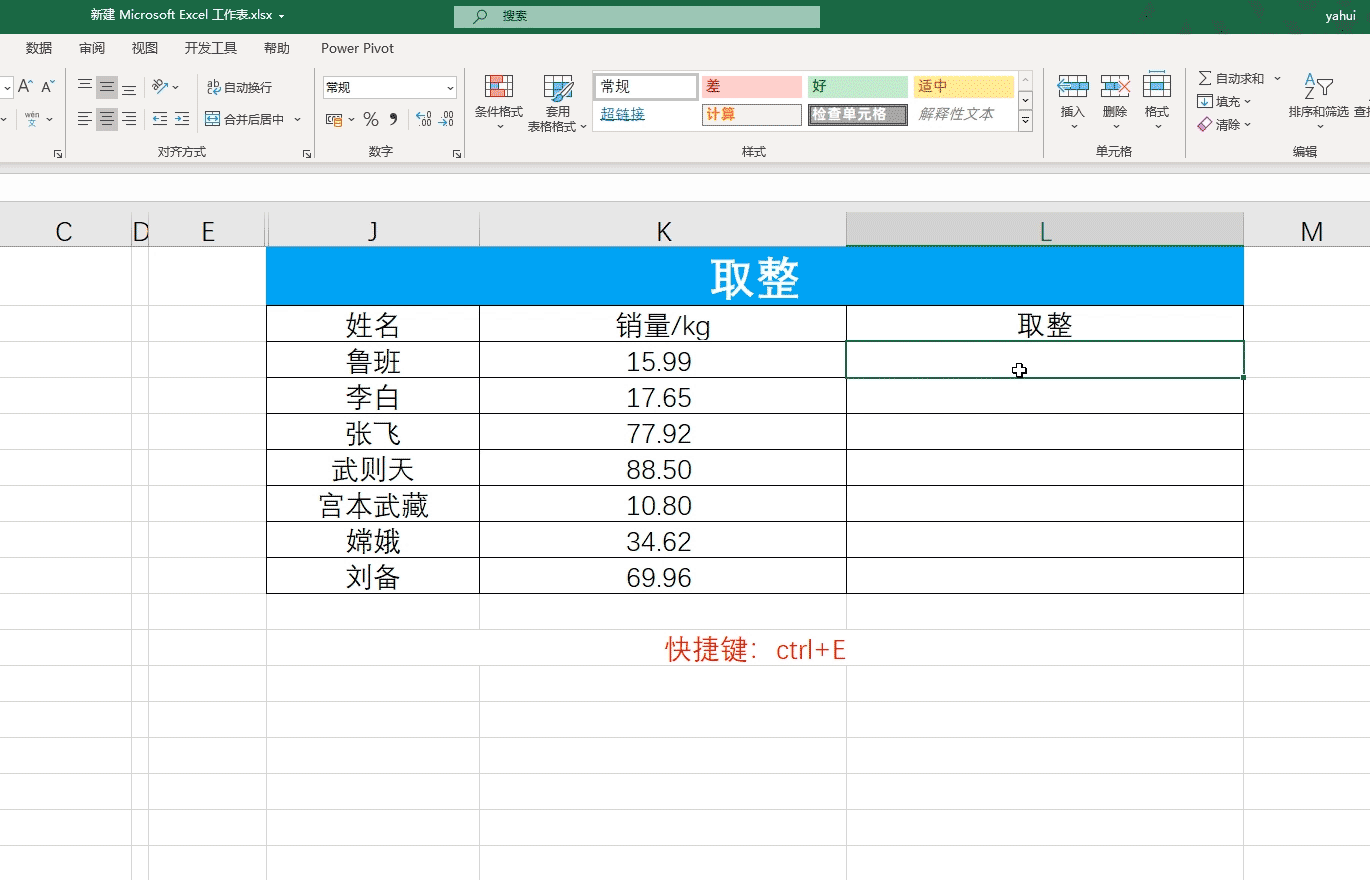Switch to the 数据 ribbon tab

point(39,48)
